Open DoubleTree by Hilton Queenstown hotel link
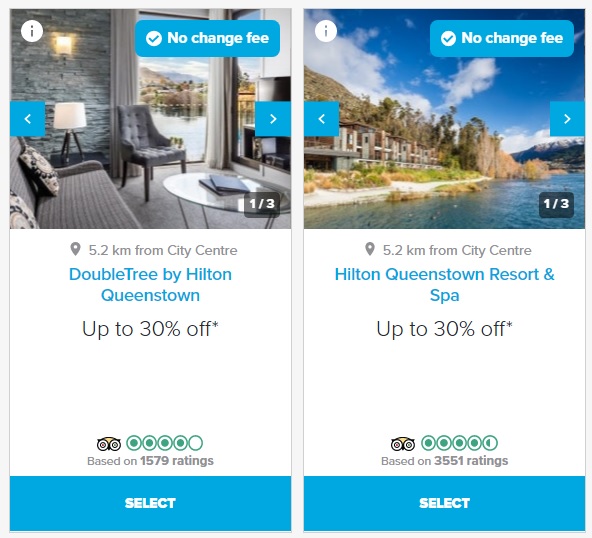This screenshot has width=592, height=538. 150,285
